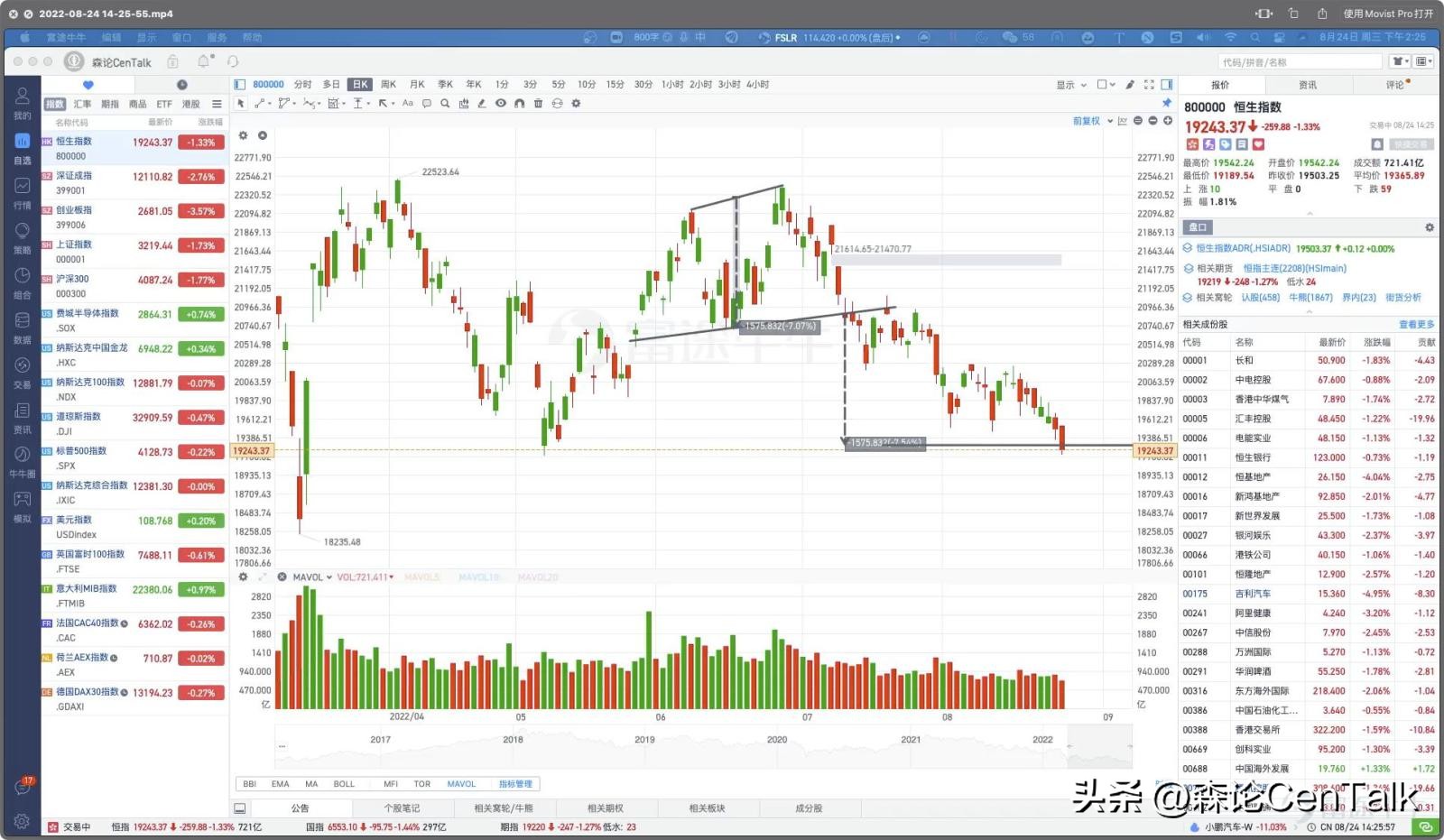The image size is (1444, 840).
Task: Toggle the heart favorite icon for 恒生指数
Action: point(1258,144)
